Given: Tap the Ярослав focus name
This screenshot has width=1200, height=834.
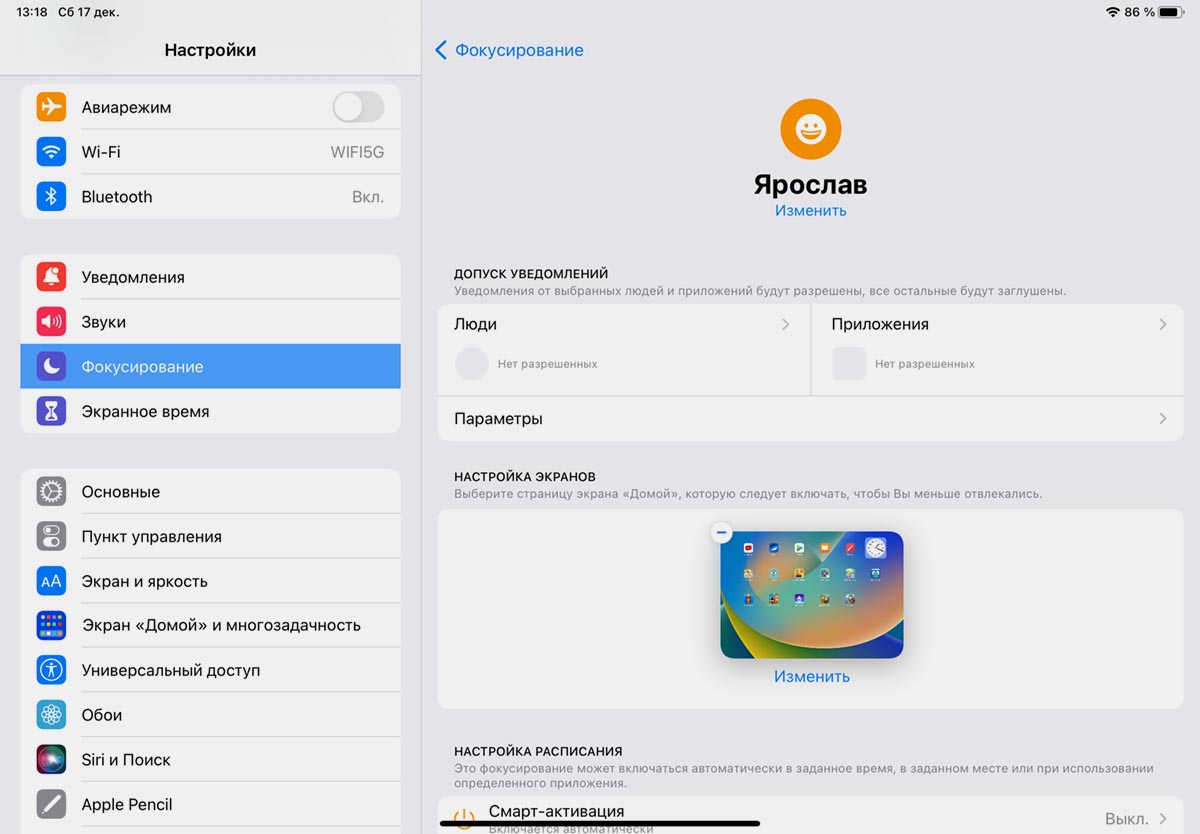Looking at the screenshot, I should tap(811, 185).
